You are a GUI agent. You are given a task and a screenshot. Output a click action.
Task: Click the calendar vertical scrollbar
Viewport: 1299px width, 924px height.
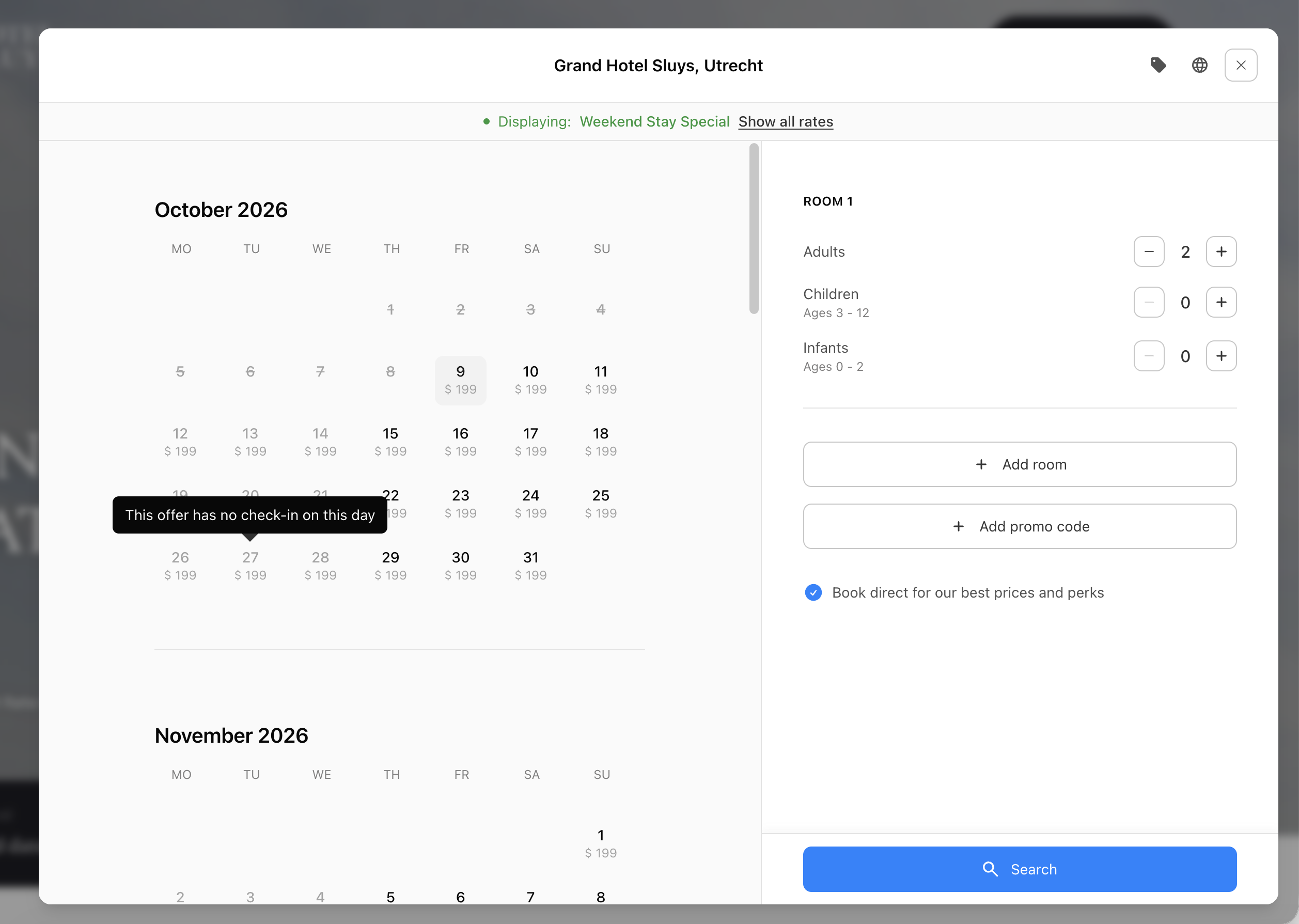[x=754, y=228]
